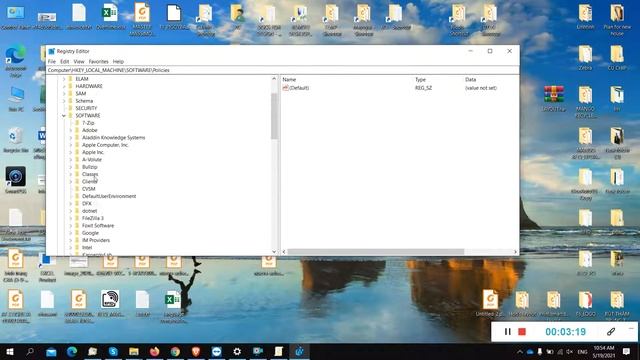Viewport: 640px width, 360px height.
Task: Select the CVSM key
Action: 89,189
